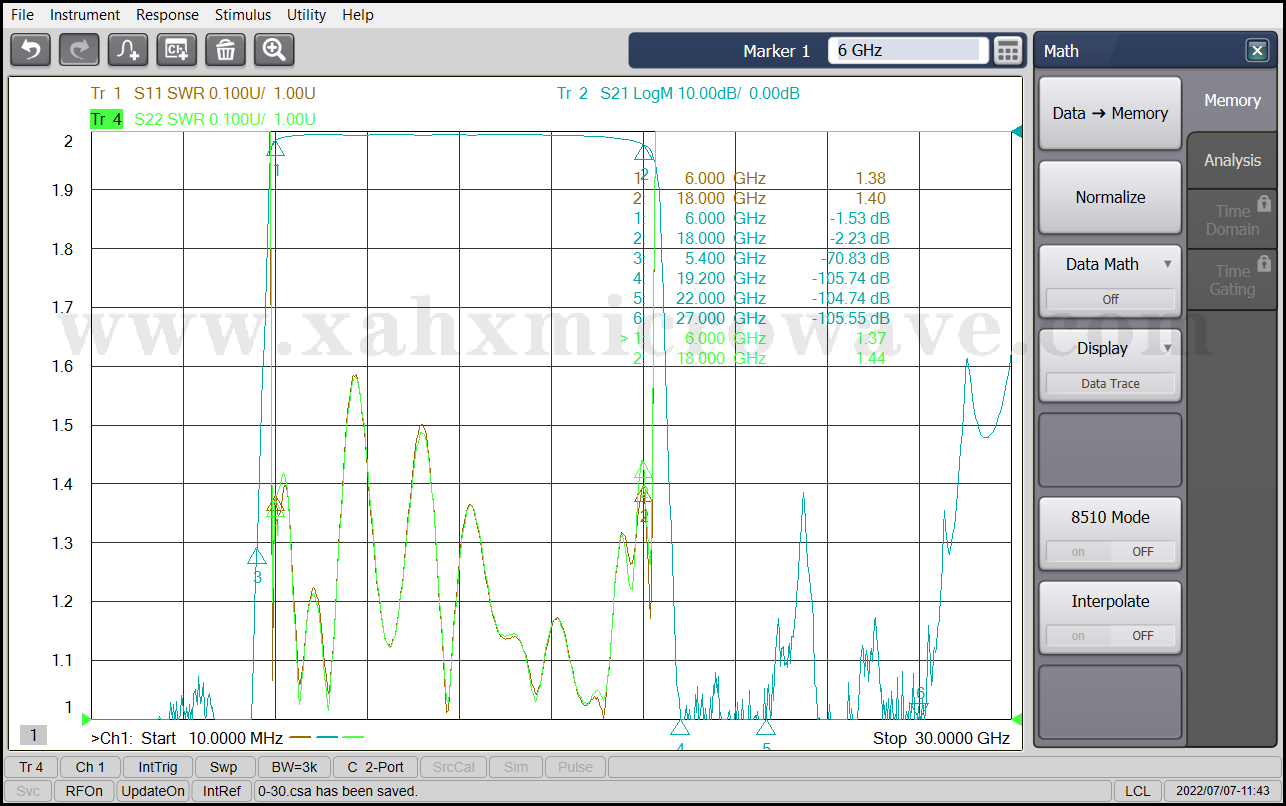Click the Undo arrow icon

pyautogui.click(x=31, y=49)
